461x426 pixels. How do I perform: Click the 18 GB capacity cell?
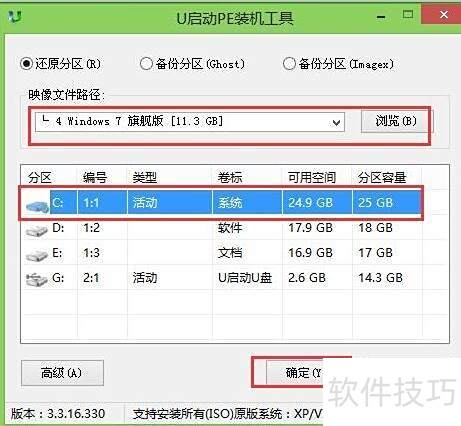[375, 228]
